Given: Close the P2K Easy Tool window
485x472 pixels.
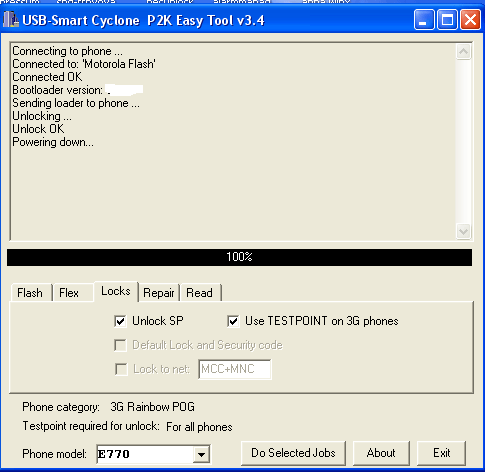Looking at the screenshot, I should (470, 20).
